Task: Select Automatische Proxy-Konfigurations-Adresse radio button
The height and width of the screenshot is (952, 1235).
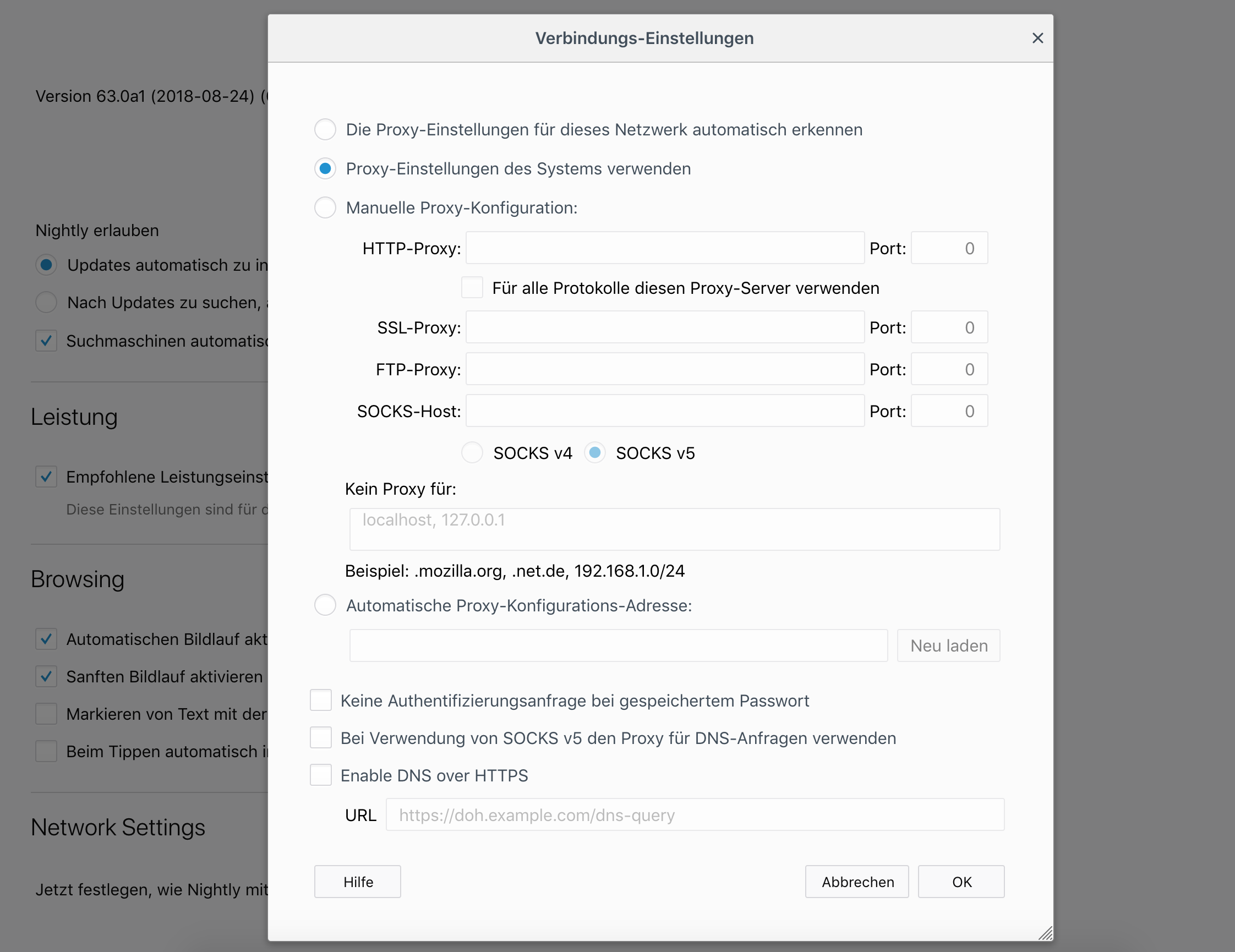Action: click(325, 605)
